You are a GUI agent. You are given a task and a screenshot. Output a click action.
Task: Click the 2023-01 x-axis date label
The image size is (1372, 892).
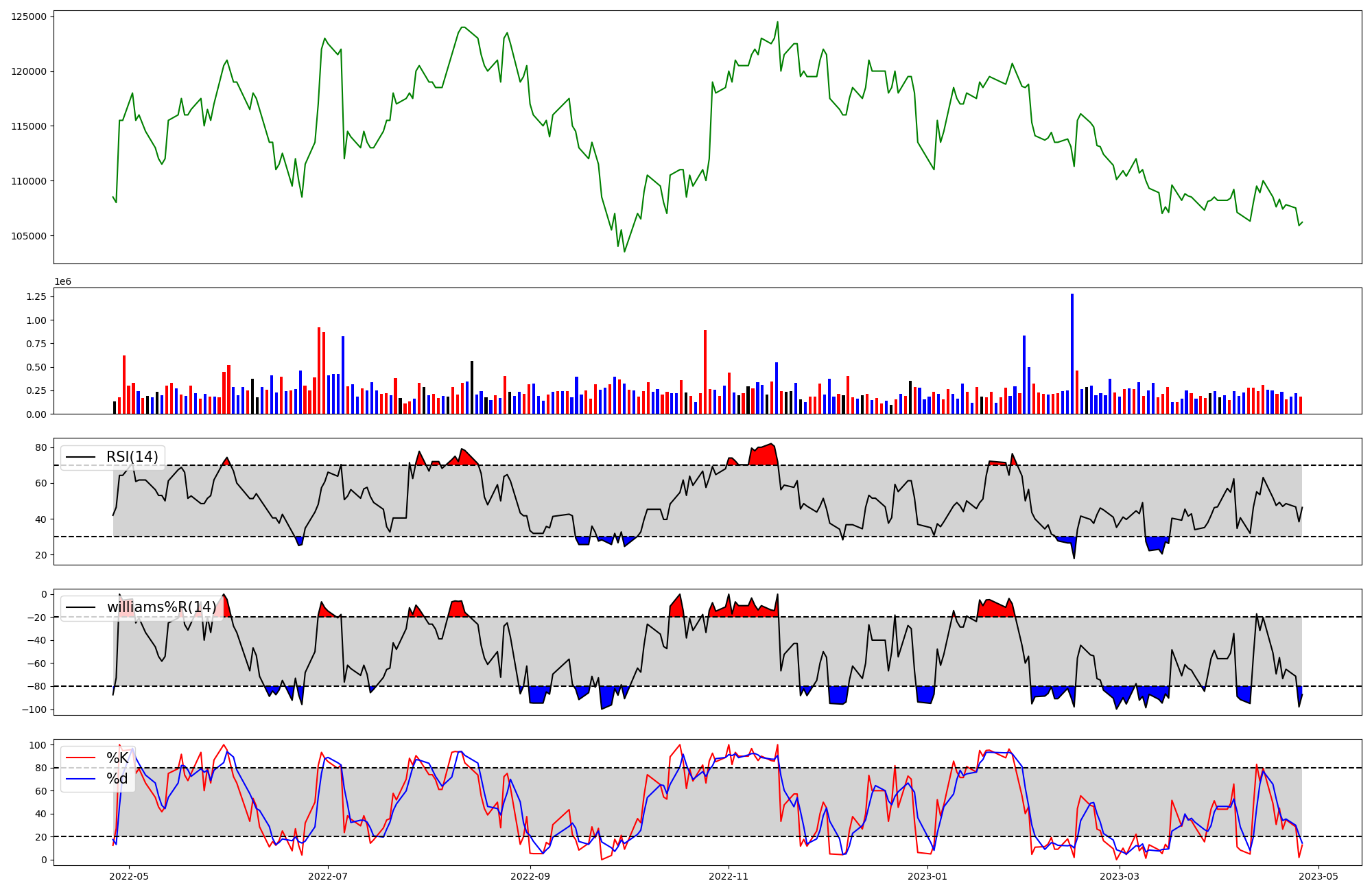(x=927, y=876)
